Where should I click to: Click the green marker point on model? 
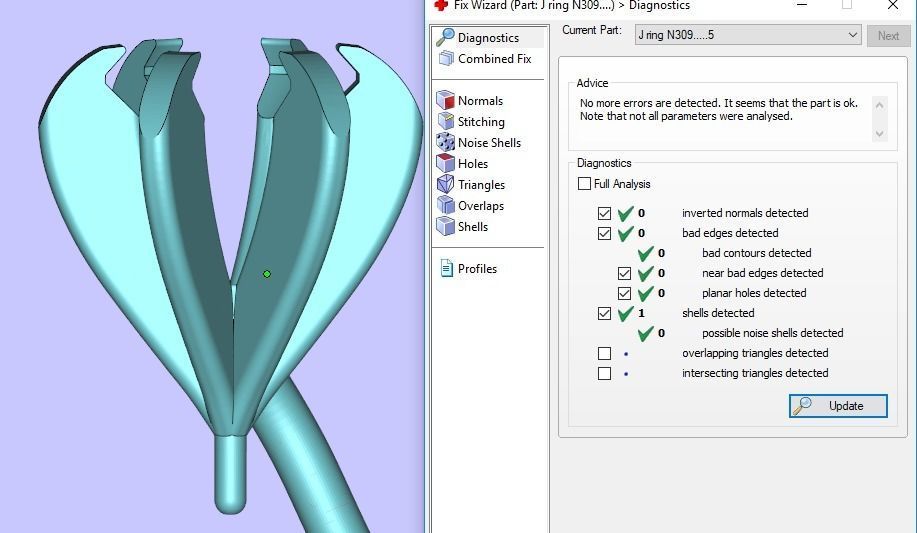point(267,274)
